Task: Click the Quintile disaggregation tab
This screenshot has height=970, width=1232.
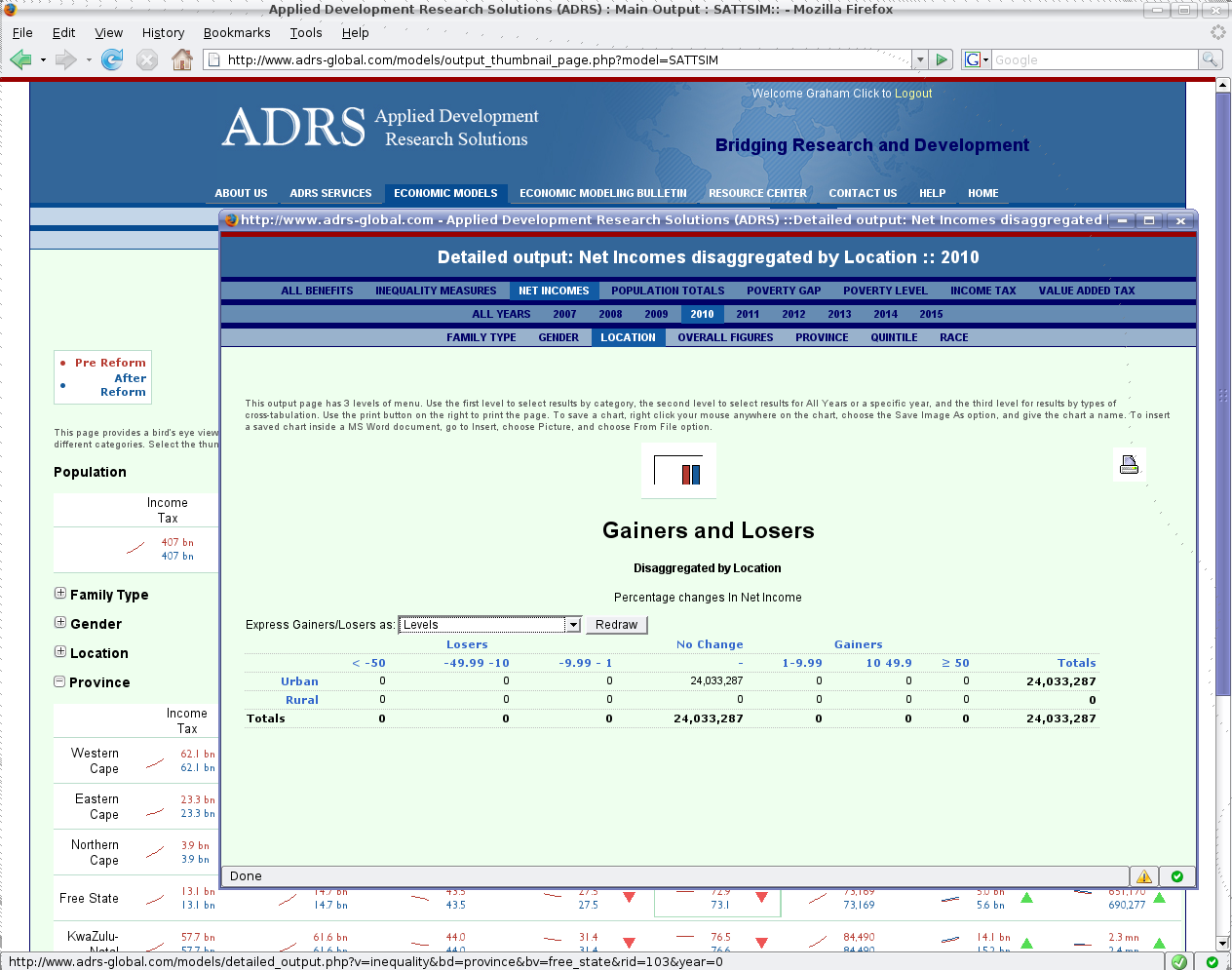Action: pos(894,337)
